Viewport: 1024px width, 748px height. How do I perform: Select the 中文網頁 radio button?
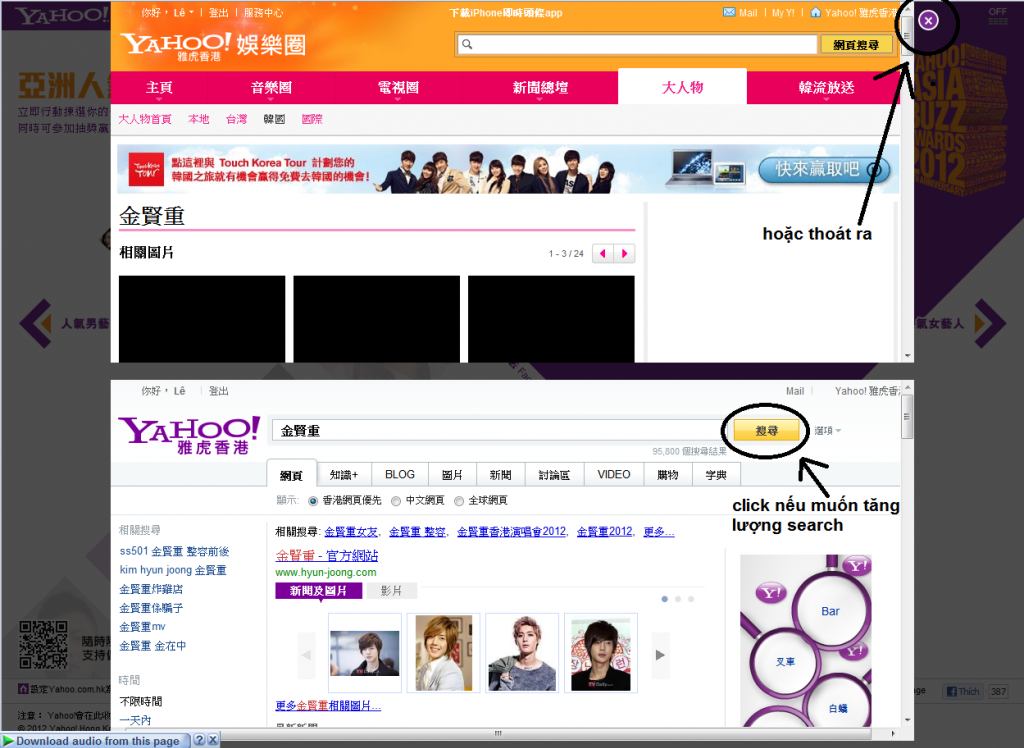click(396, 501)
